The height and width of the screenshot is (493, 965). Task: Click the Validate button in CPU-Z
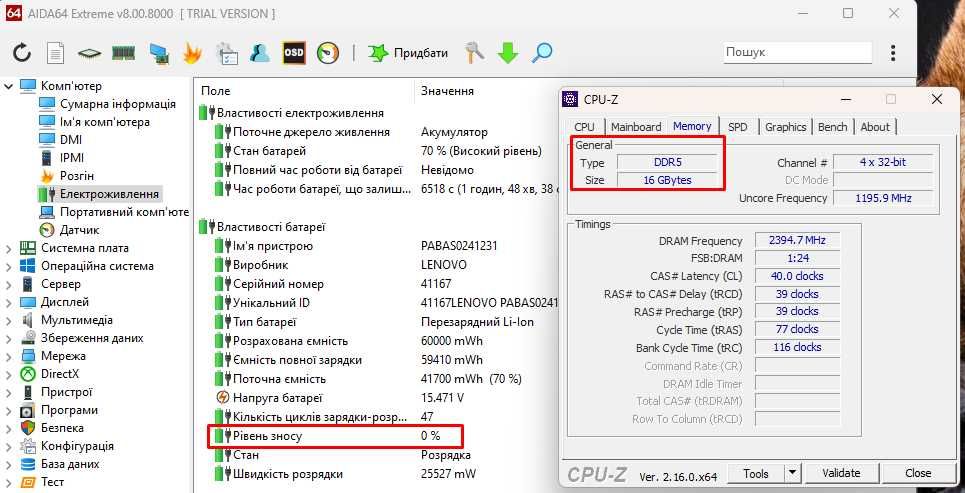[x=841, y=473]
